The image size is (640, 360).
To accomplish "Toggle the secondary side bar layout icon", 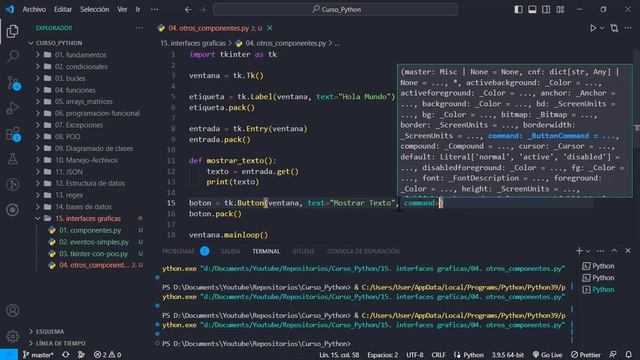I will coord(546,9).
